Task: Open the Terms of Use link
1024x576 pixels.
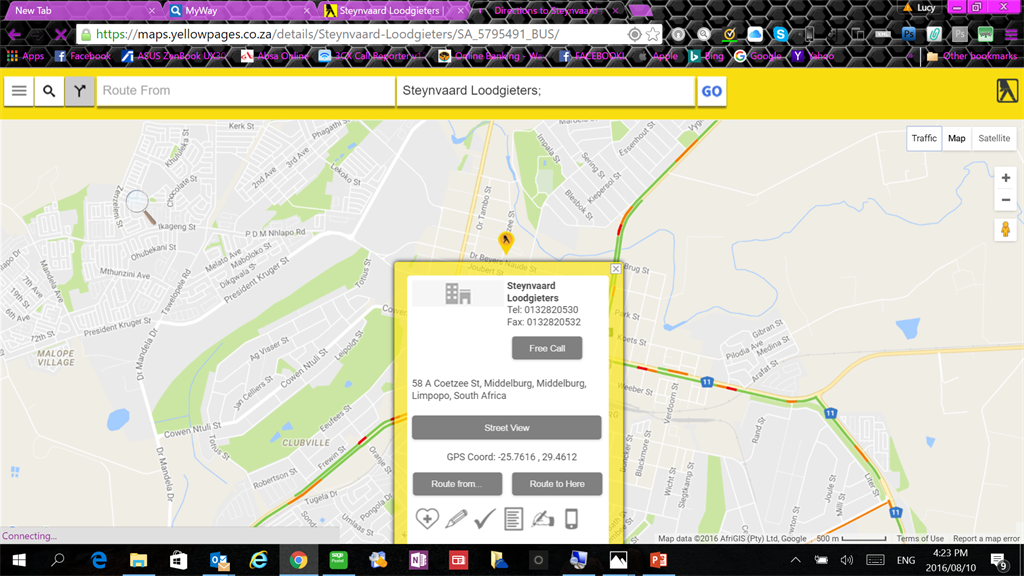Action: (920, 539)
